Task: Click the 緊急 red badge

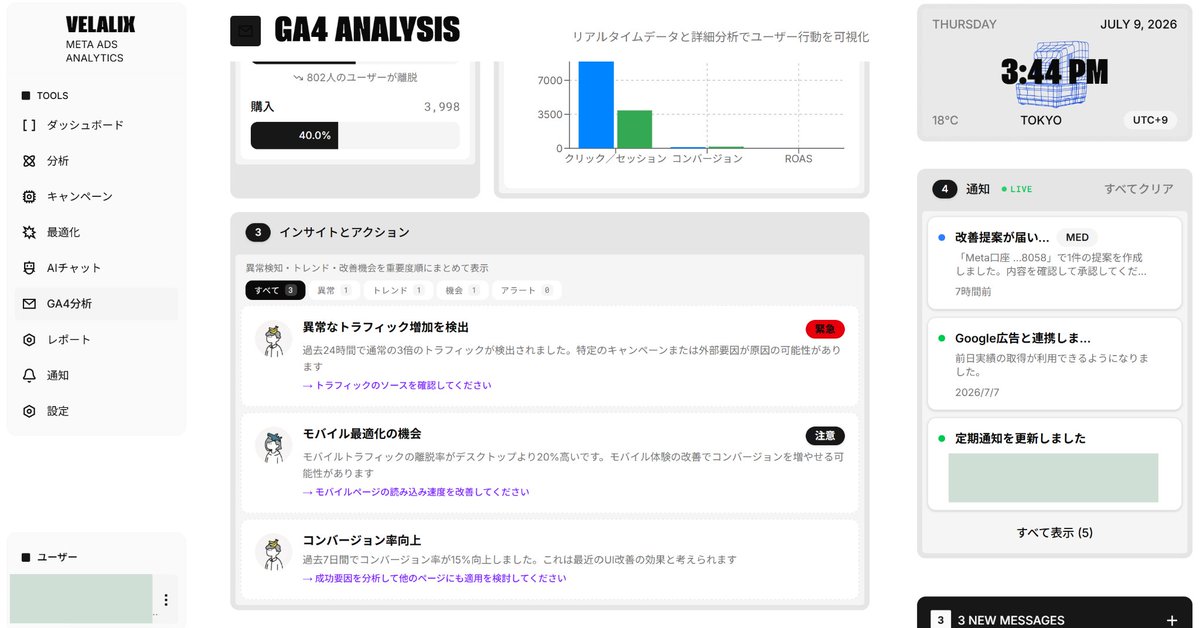Action: pos(825,329)
